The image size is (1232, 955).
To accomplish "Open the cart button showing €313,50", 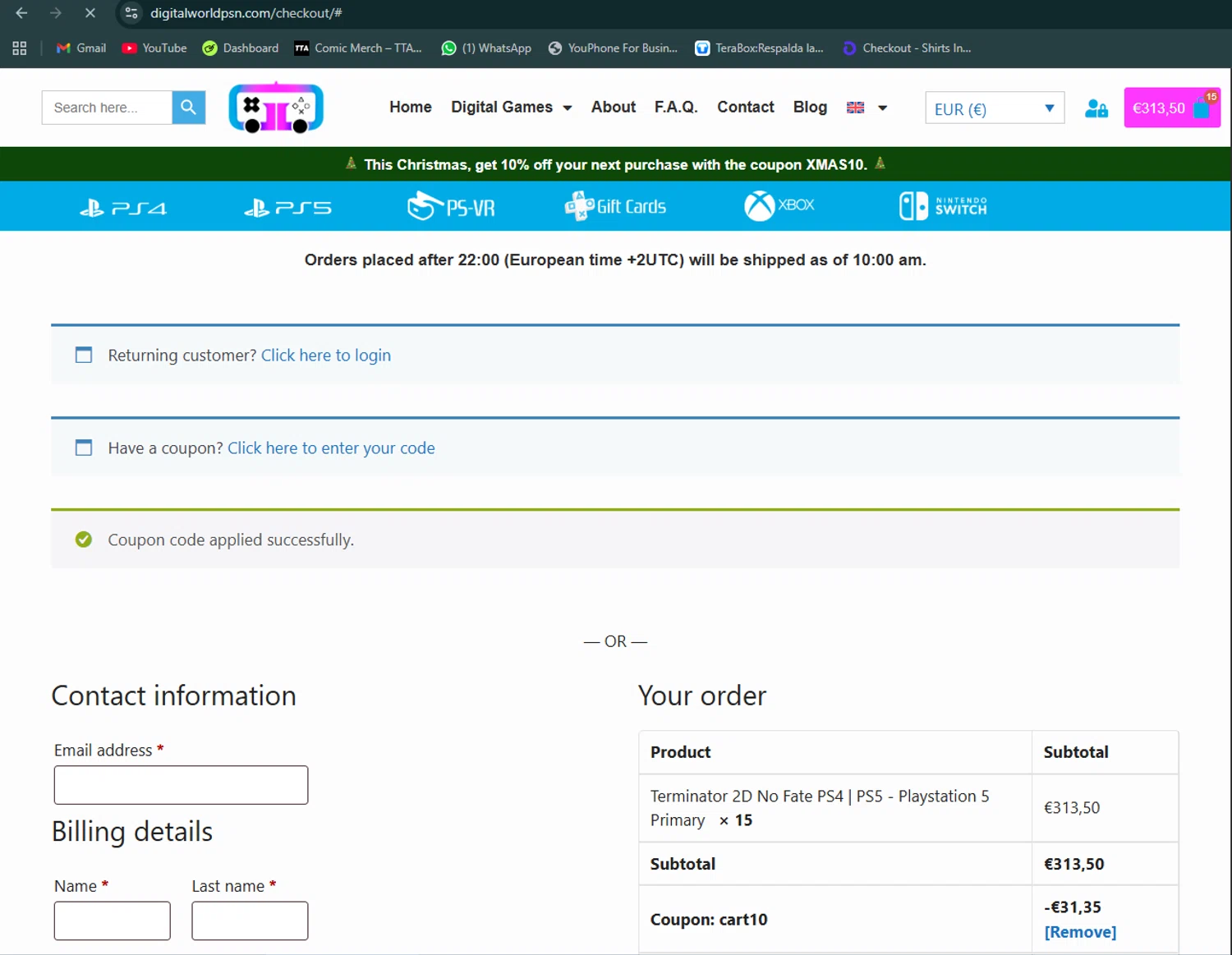I will [1172, 108].
